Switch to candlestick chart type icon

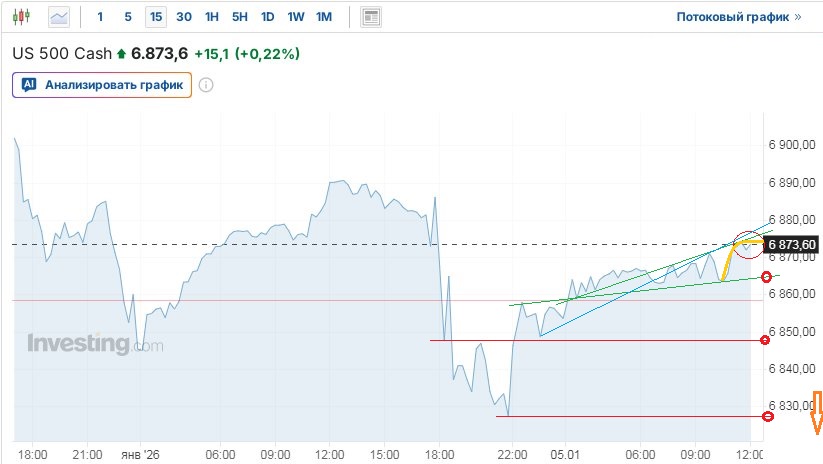(24, 17)
